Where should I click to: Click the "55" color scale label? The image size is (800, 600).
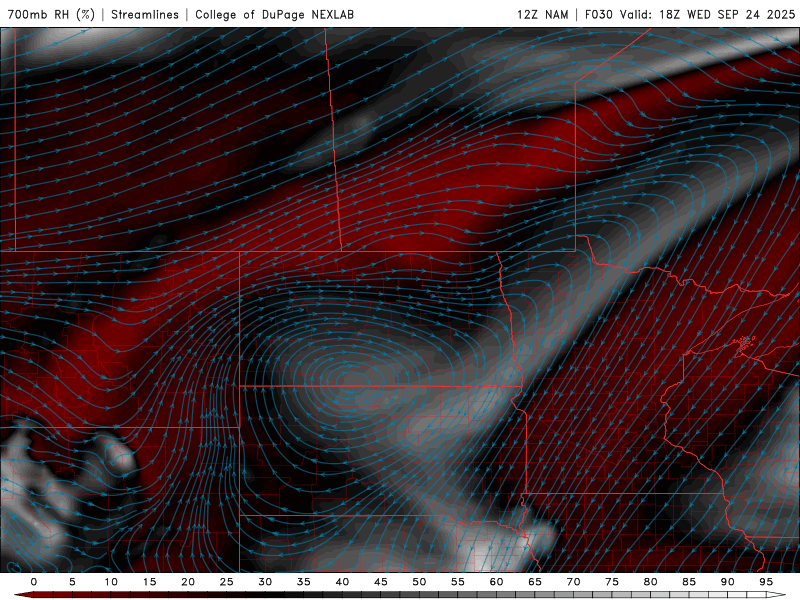click(458, 582)
